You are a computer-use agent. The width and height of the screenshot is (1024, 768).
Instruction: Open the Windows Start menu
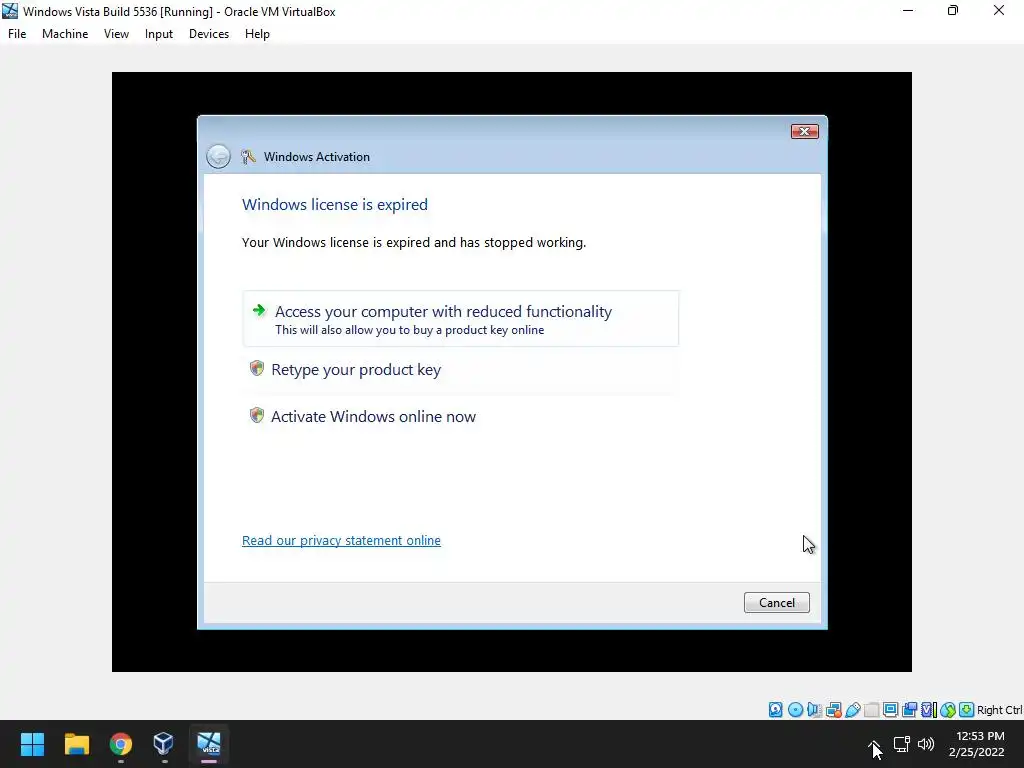tap(32, 744)
